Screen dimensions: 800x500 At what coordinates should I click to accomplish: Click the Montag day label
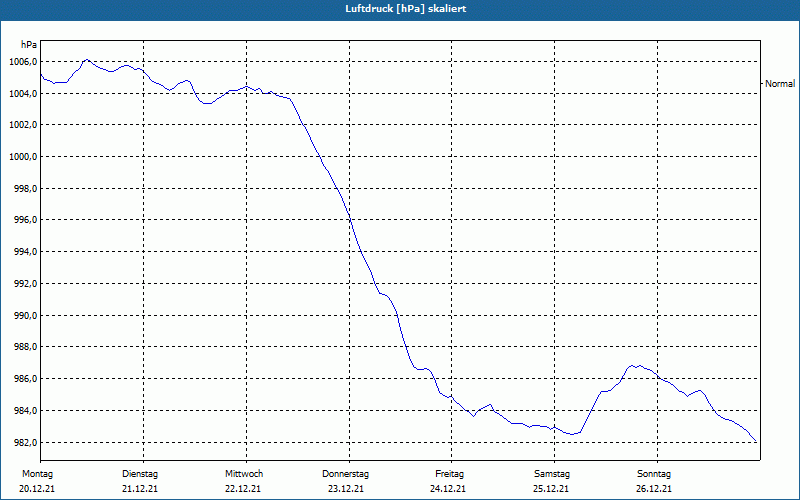click(x=37, y=474)
